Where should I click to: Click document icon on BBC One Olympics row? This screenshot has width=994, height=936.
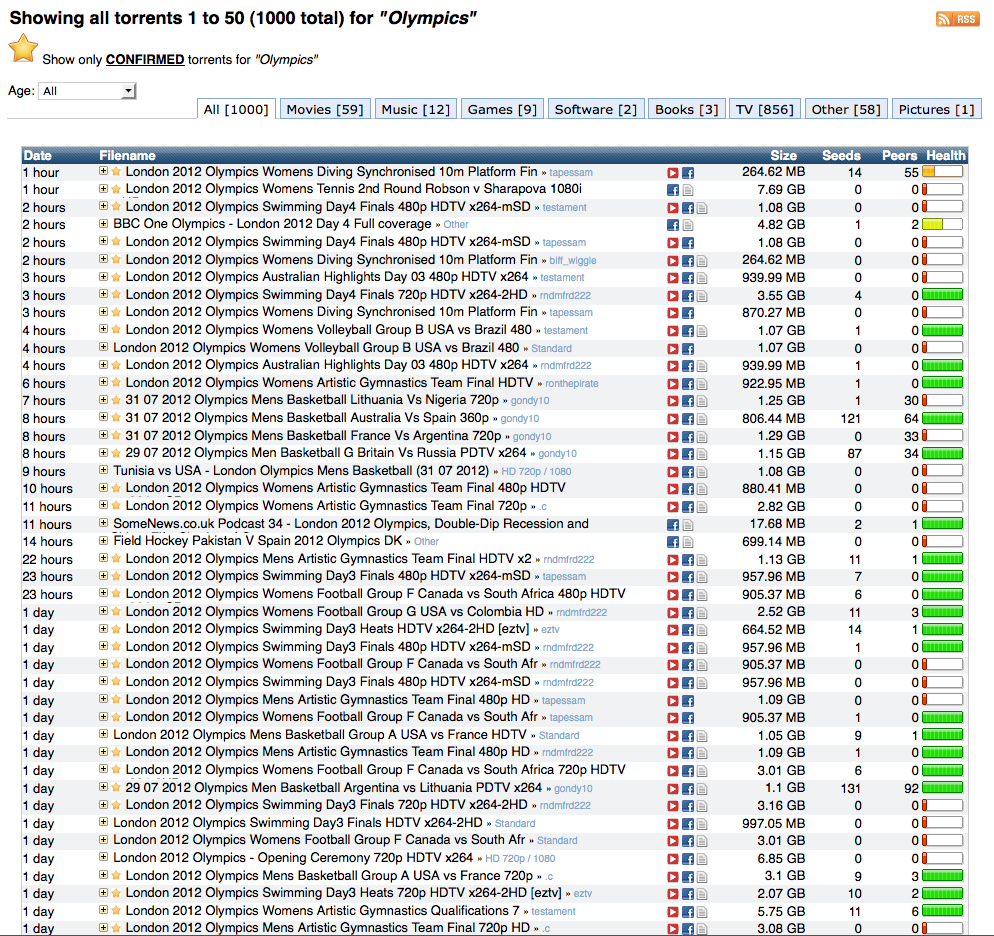[688, 225]
